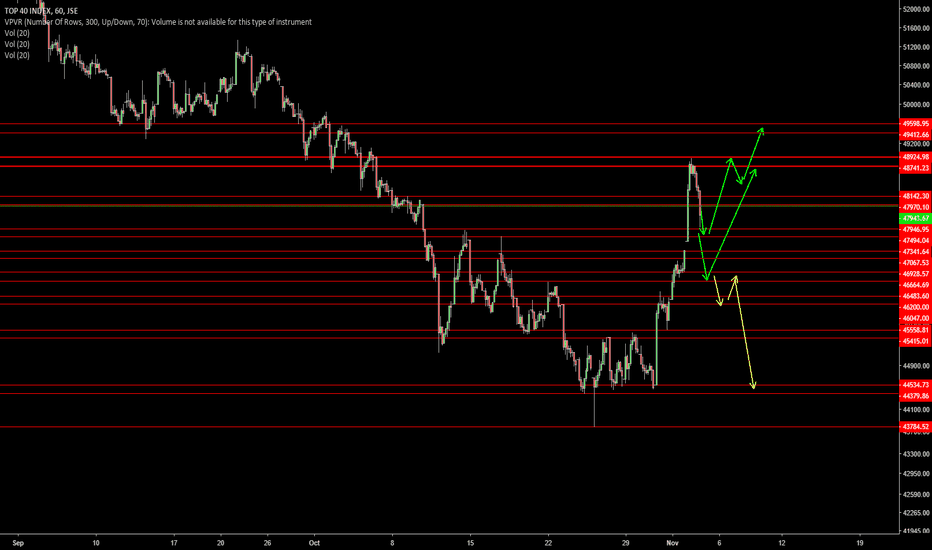Select the 44379.86 price label

[x=915, y=396]
